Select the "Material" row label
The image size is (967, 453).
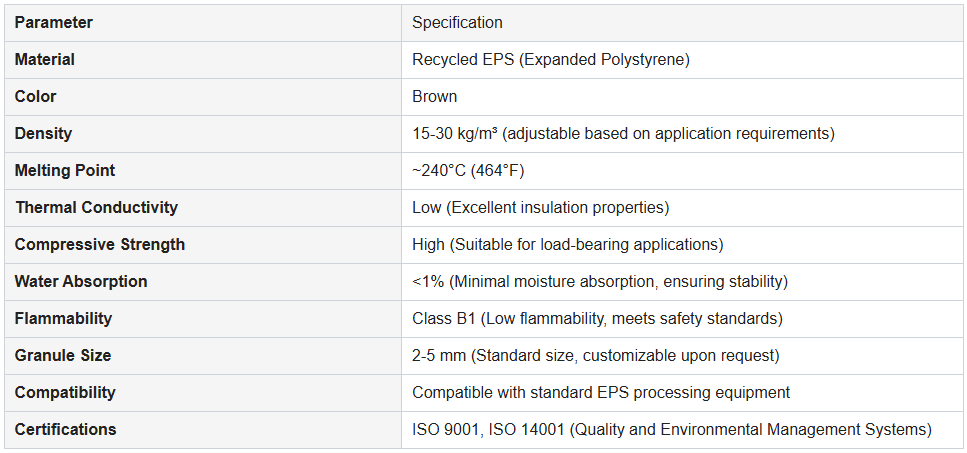click(44, 59)
